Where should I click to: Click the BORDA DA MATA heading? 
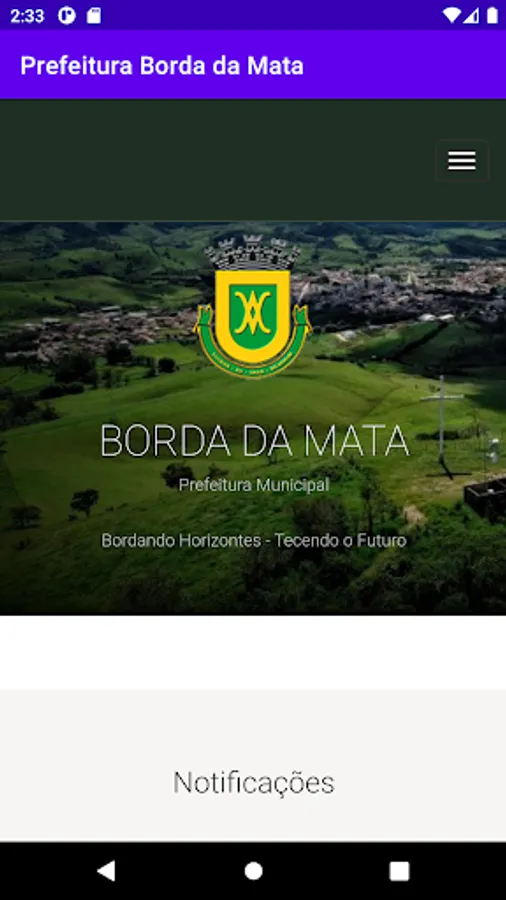pyautogui.click(x=254, y=441)
